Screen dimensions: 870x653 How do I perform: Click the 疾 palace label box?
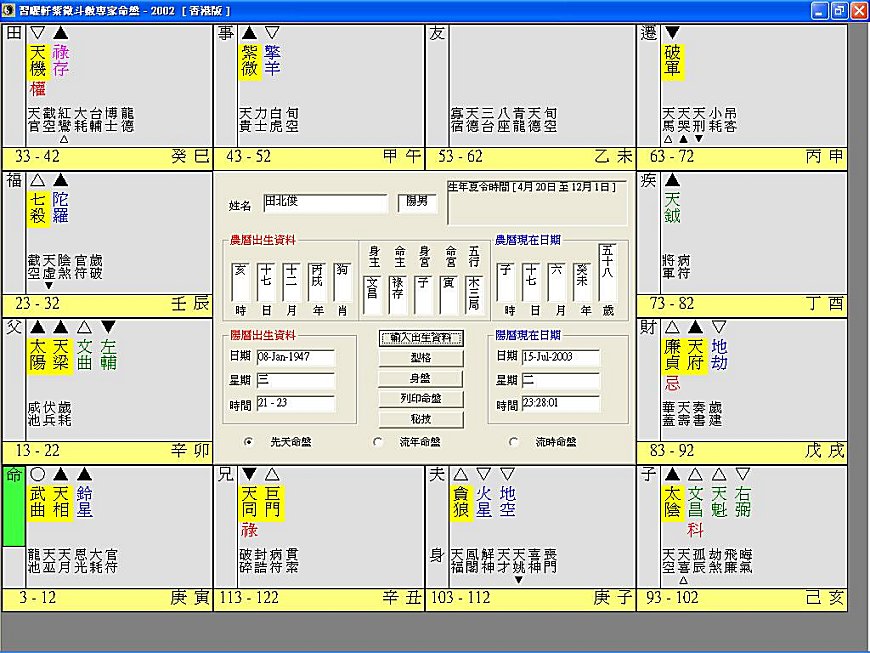point(647,180)
